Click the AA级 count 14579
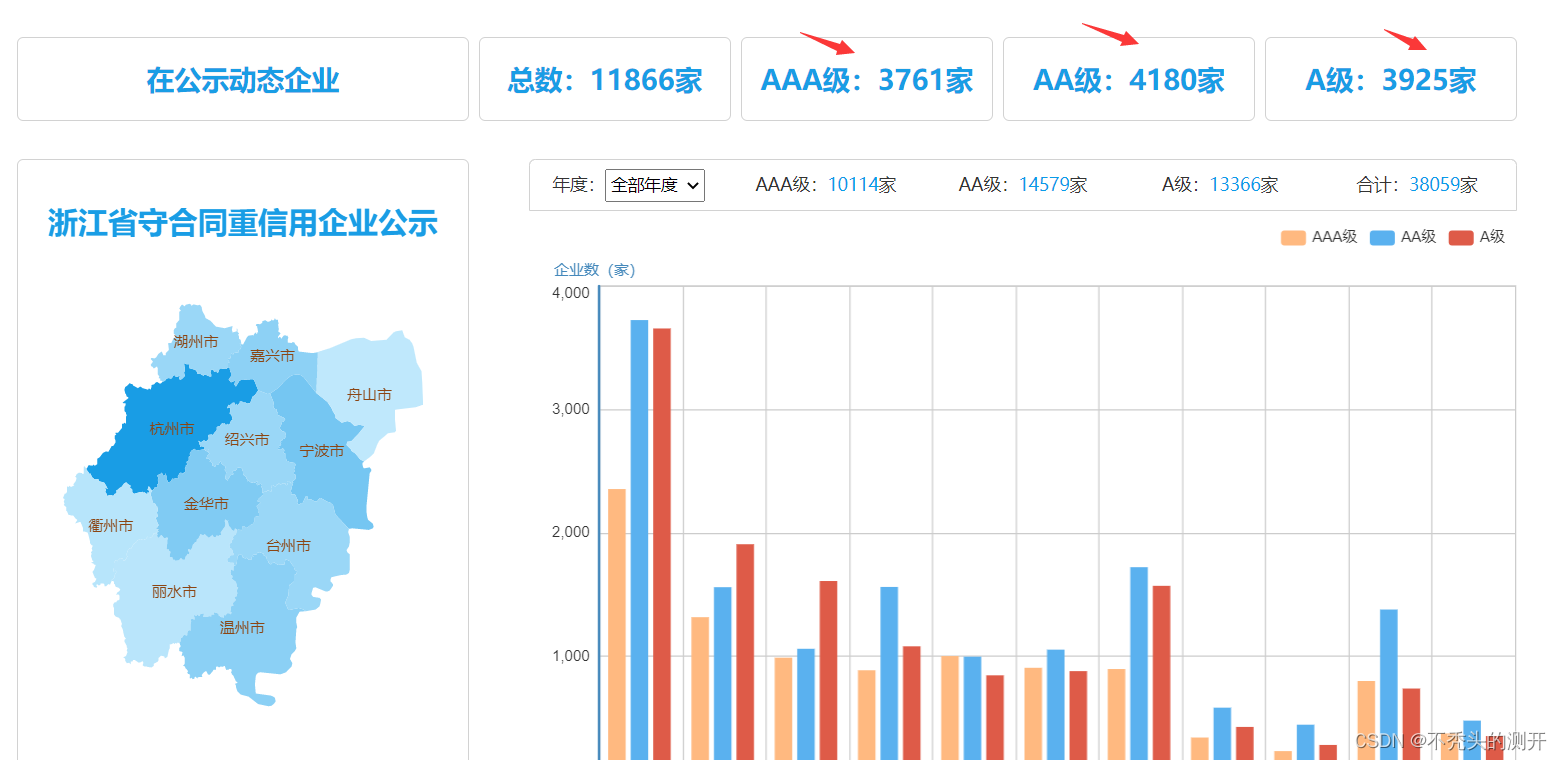This screenshot has height=760, width=1562. (1044, 185)
